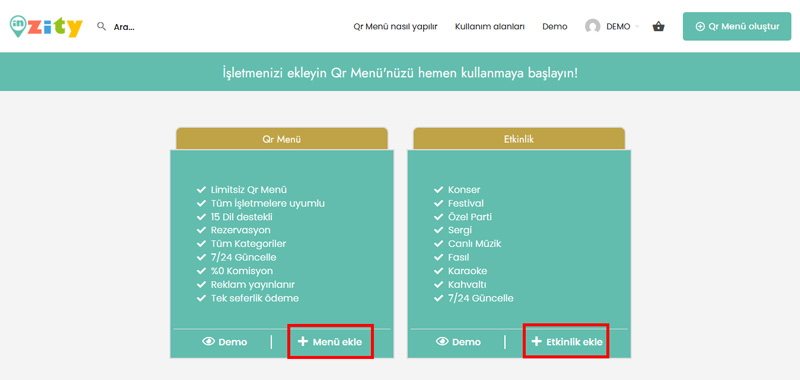
Task: Click 'Canlı Müzik' text
Action: pos(474,244)
